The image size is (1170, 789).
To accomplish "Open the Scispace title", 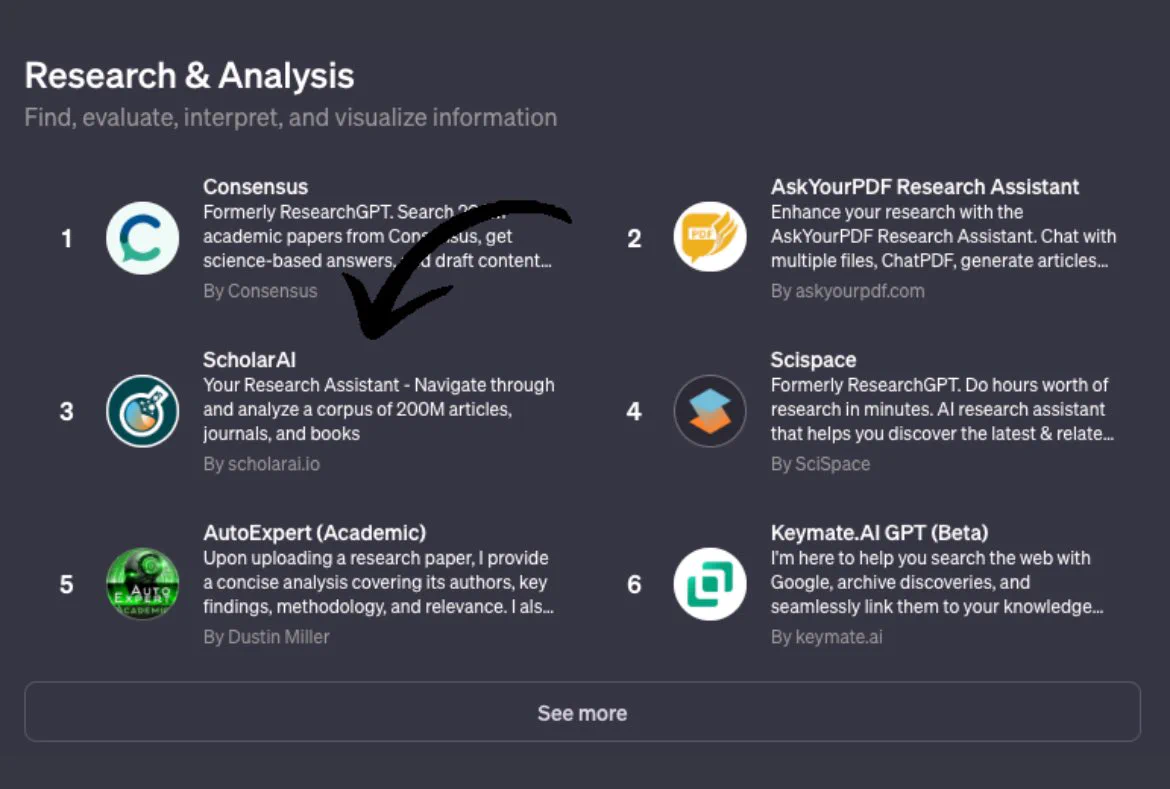I will [813, 360].
